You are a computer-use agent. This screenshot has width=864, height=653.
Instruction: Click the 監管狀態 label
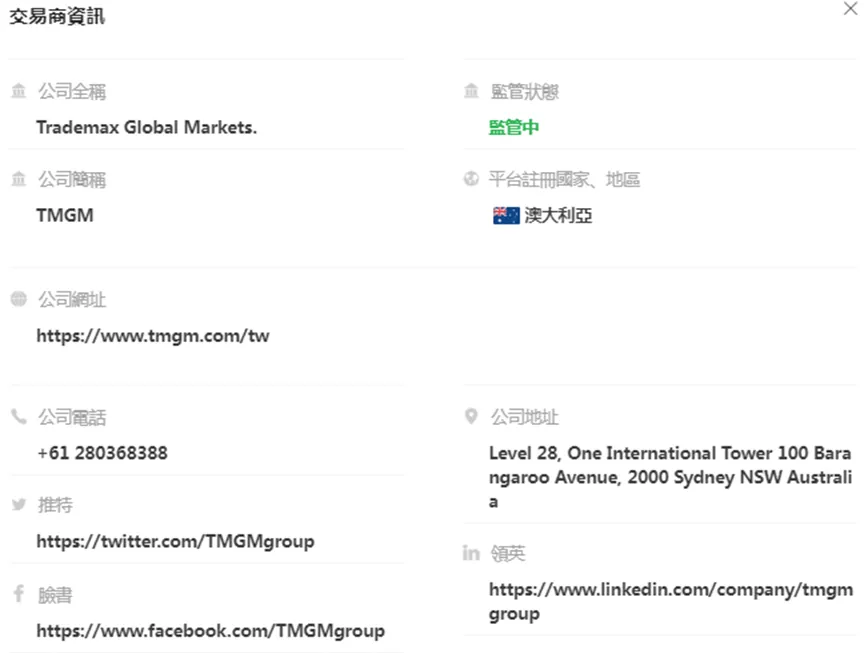coord(525,91)
